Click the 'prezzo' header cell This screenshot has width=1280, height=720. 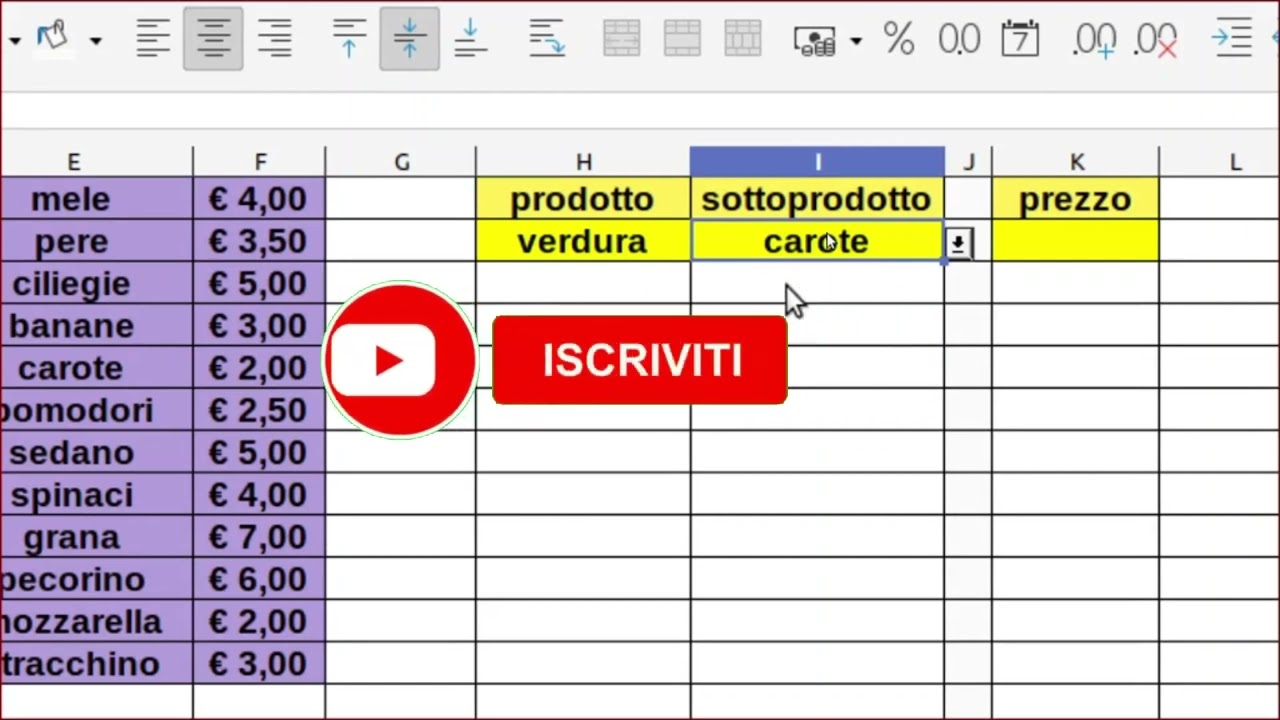coord(1076,199)
